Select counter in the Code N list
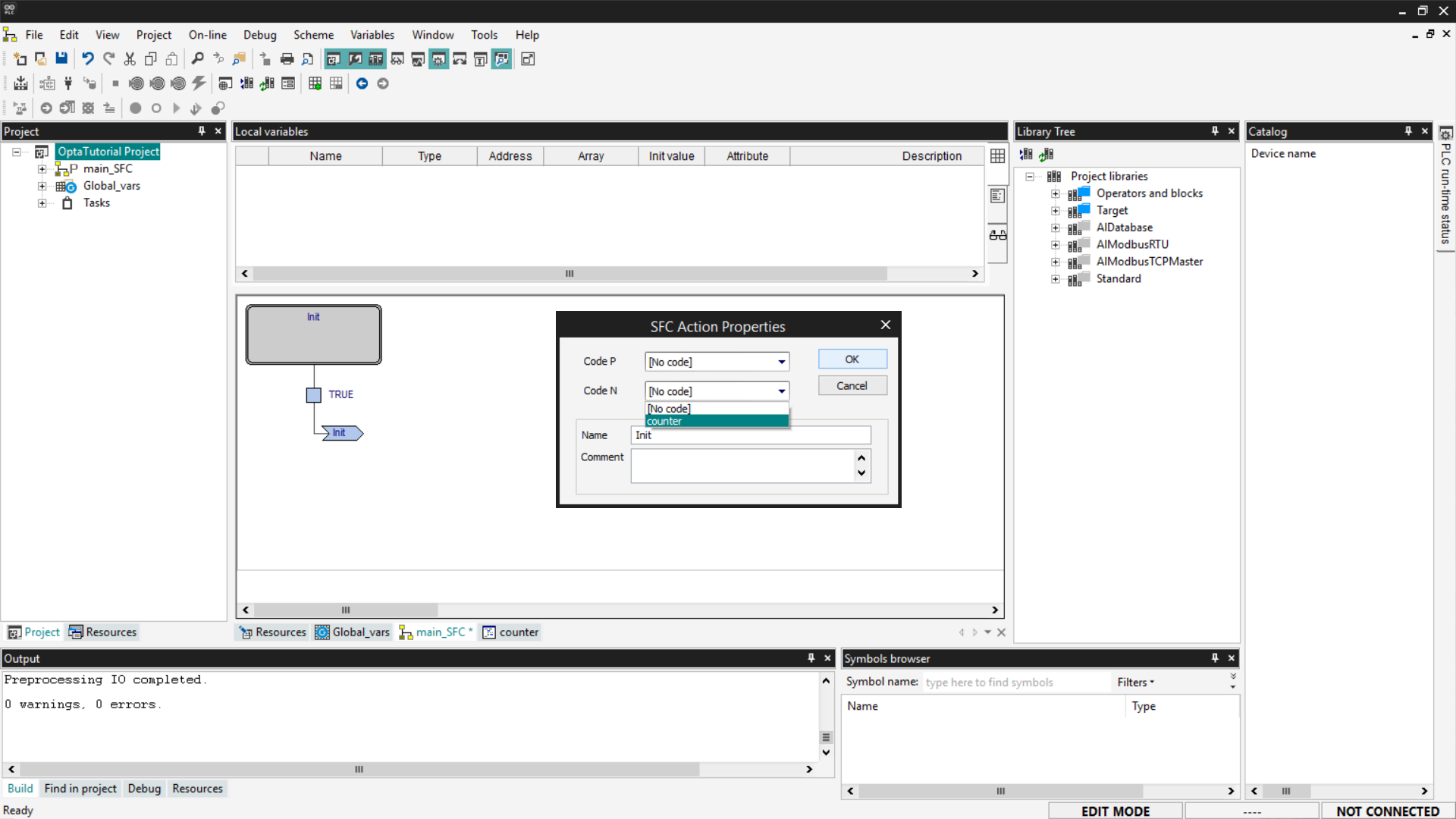Viewport: 1456px width, 819px height. tap(716, 422)
